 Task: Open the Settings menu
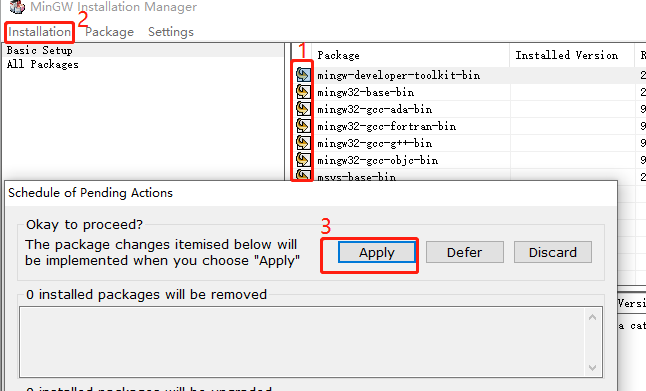[x=171, y=32]
